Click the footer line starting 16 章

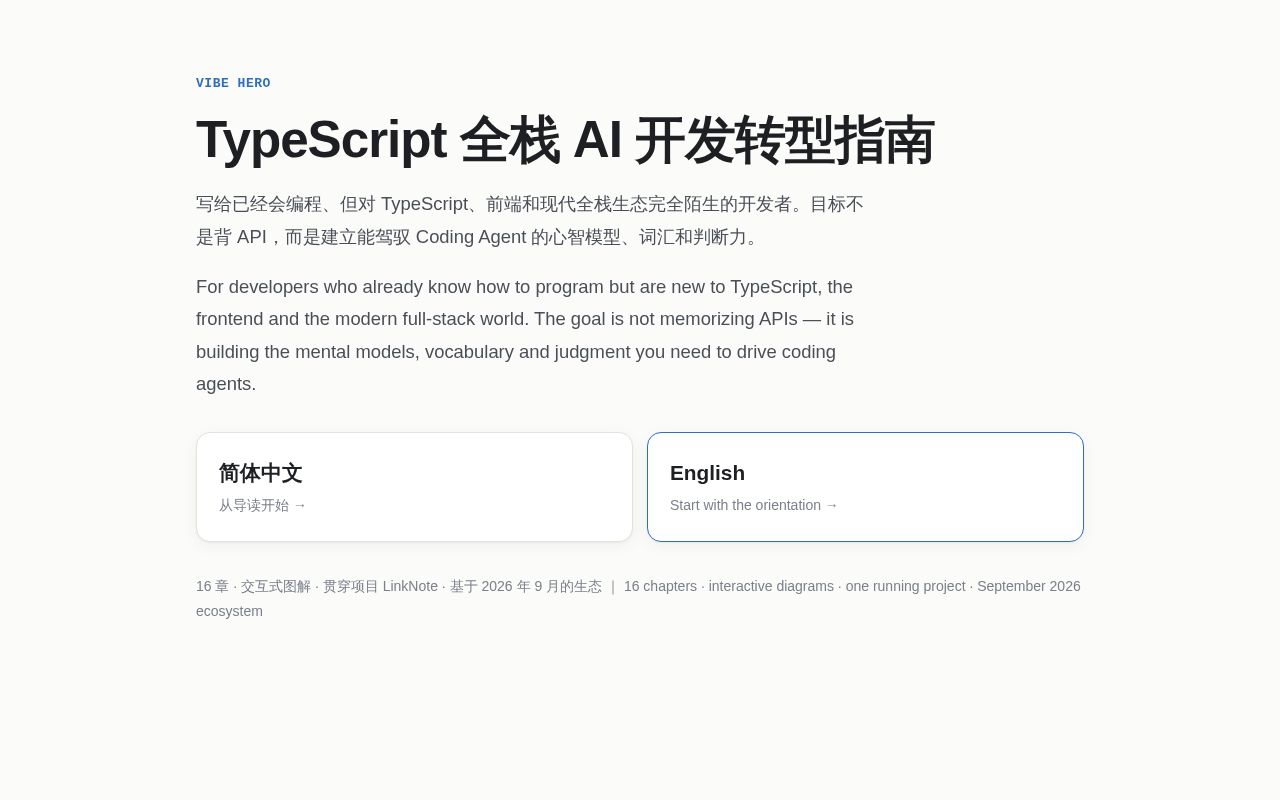640,598
